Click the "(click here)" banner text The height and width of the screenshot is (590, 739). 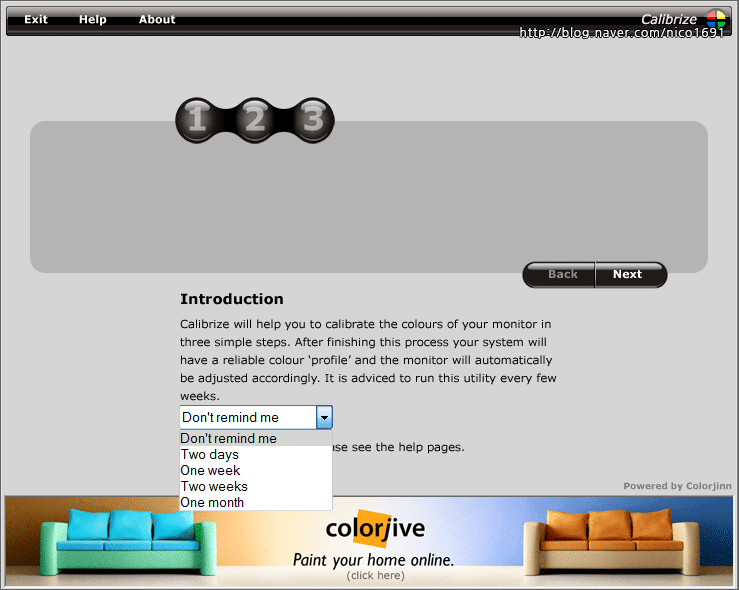pyautogui.click(x=375, y=575)
